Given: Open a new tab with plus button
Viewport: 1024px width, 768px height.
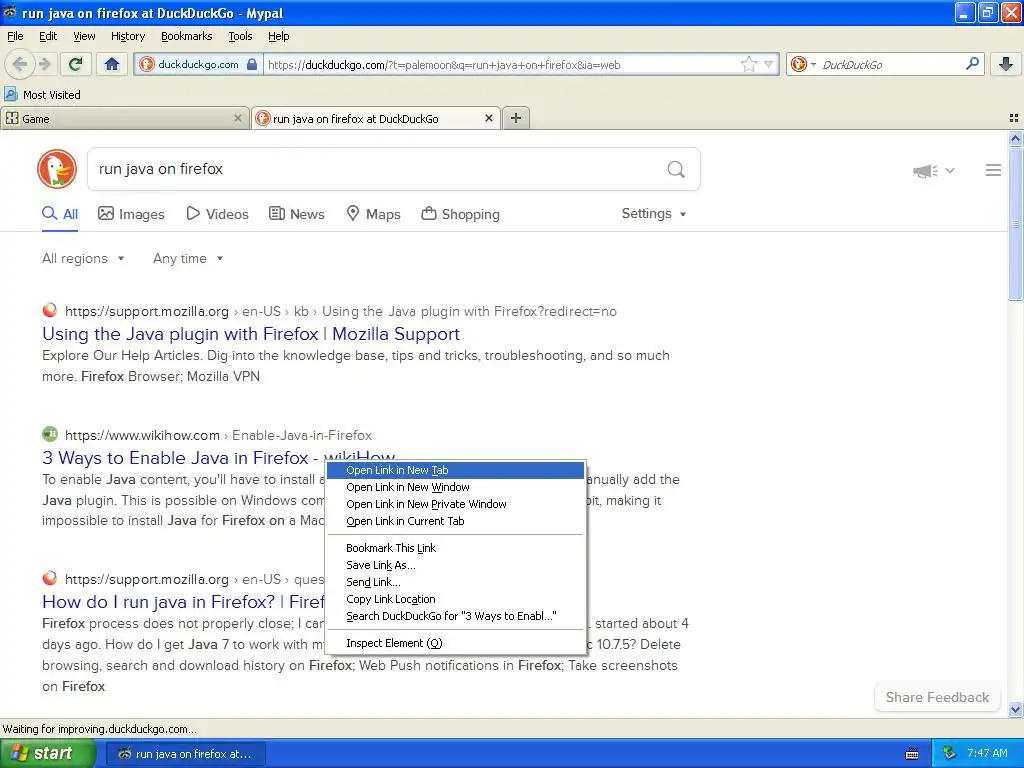Looking at the screenshot, I should coord(516,118).
